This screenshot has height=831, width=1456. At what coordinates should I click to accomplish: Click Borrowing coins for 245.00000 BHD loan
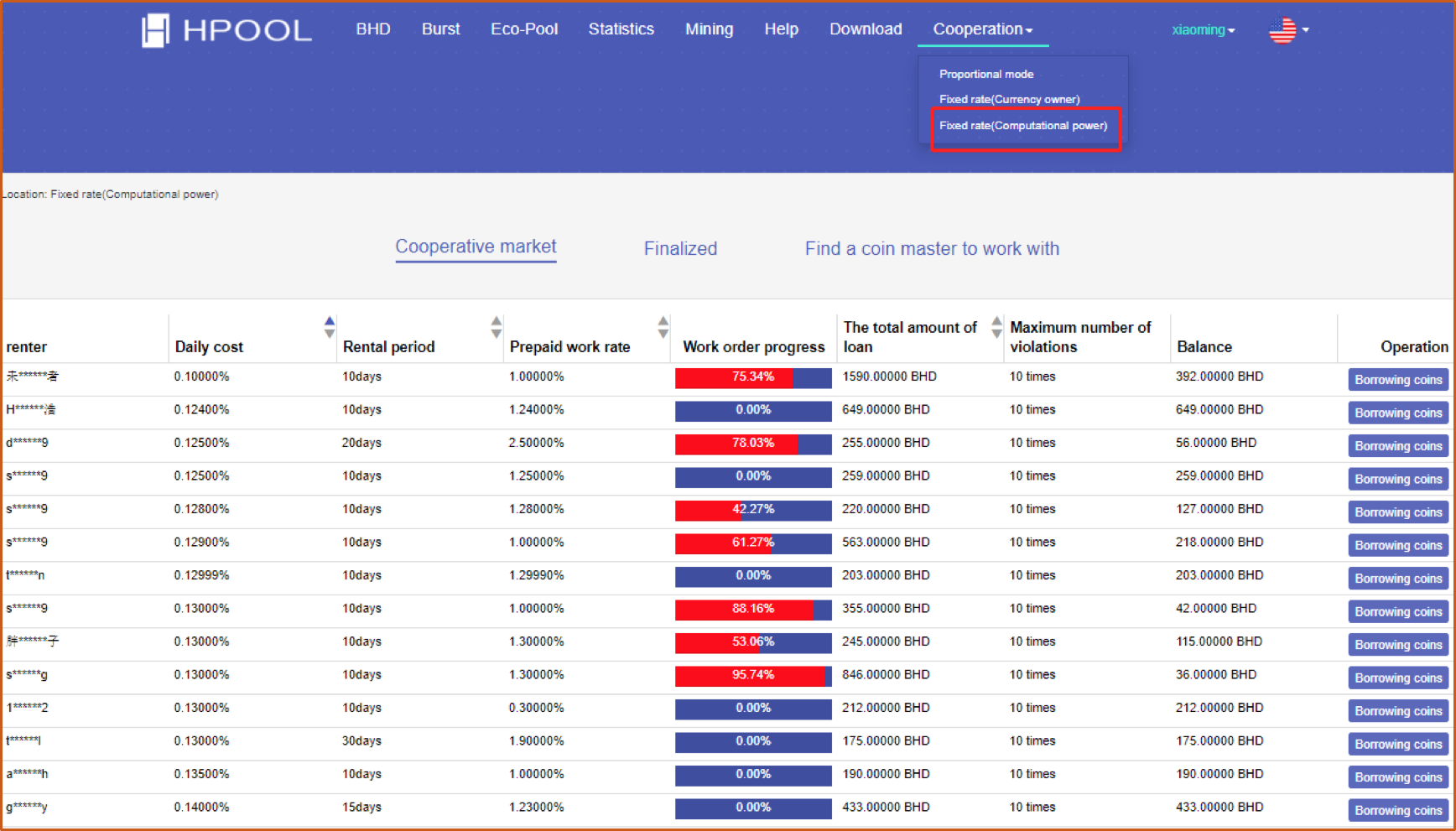click(x=1398, y=645)
